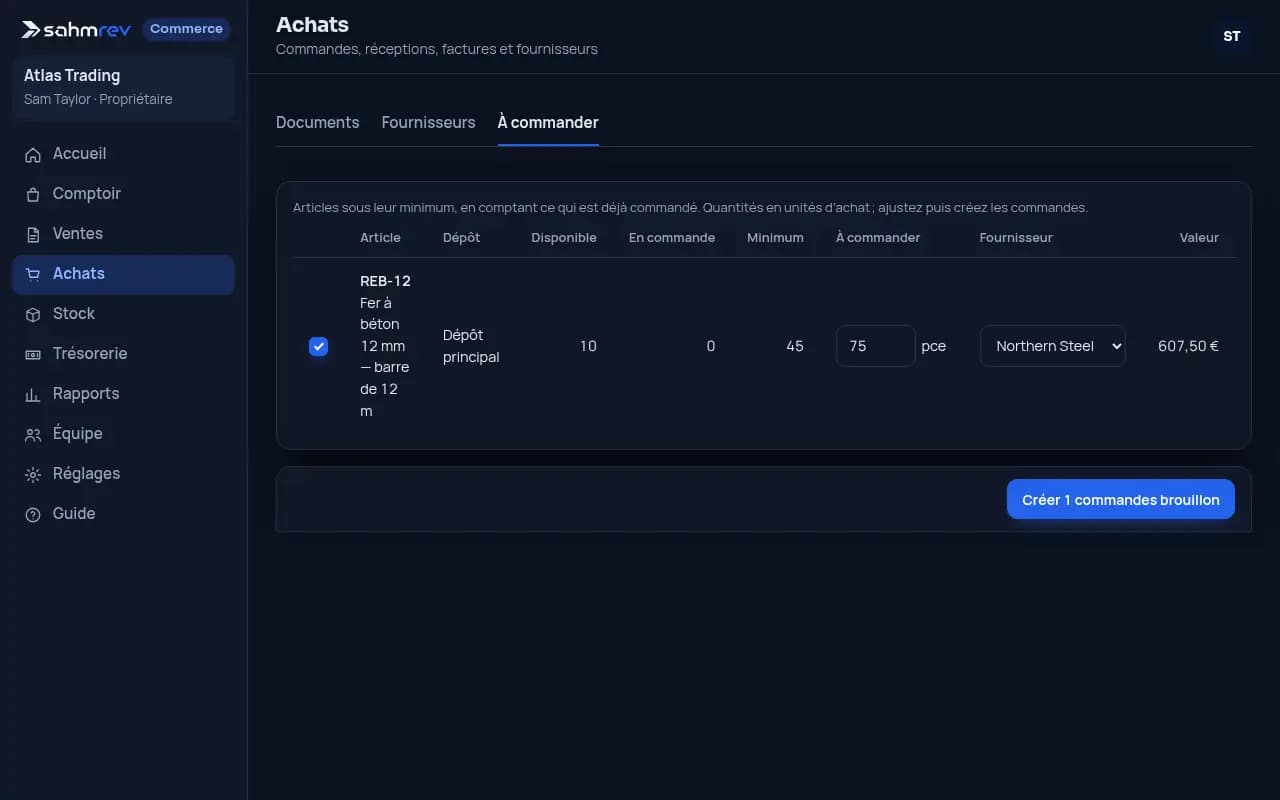Viewport: 1280px width, 800px height.
Task: Open the Stock section
Action: point(123,314)
